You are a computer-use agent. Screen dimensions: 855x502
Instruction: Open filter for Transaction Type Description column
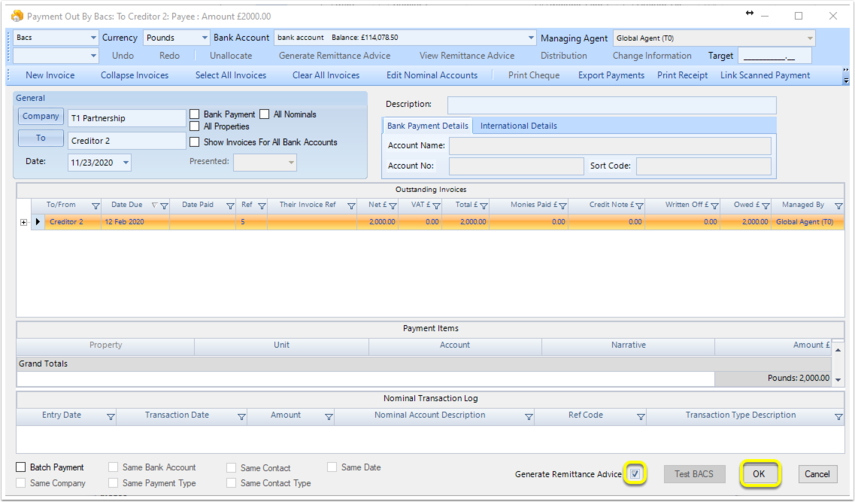pos(839,417)
